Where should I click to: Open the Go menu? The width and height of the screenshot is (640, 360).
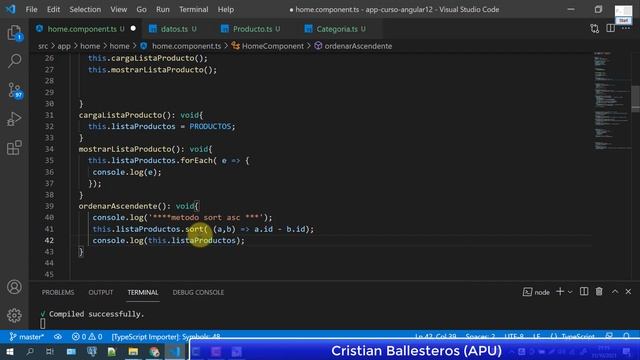[x=141, y=9]
